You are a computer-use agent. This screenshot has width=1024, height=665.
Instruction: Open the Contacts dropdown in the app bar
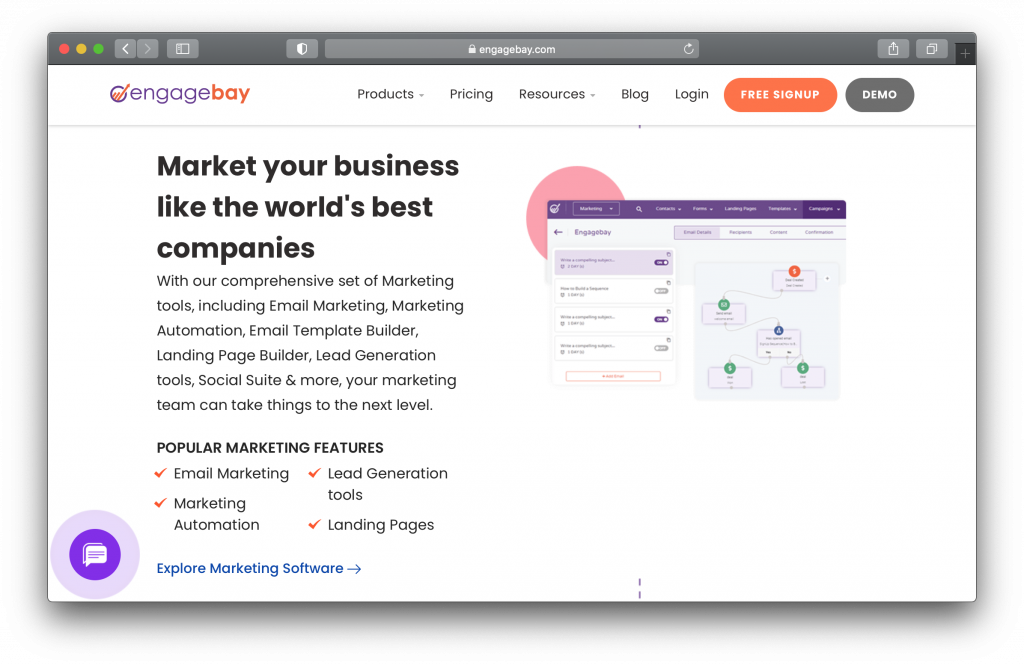click(x=668, y=209)
